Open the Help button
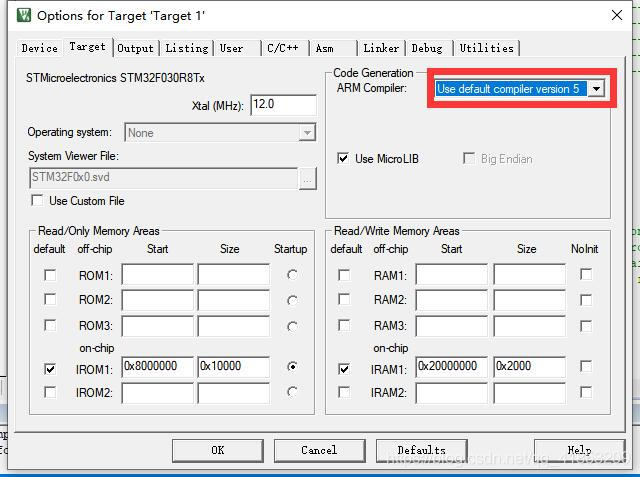The image size is (640, 477). [x=579, y=450]
